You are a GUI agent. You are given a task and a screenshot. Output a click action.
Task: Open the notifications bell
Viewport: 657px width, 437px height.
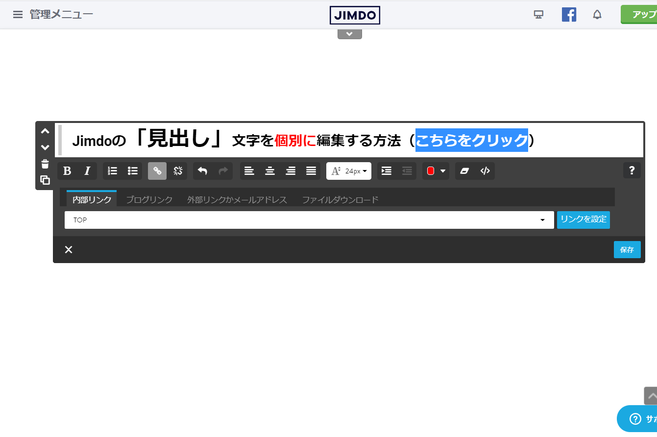click(x=597, y=15)
